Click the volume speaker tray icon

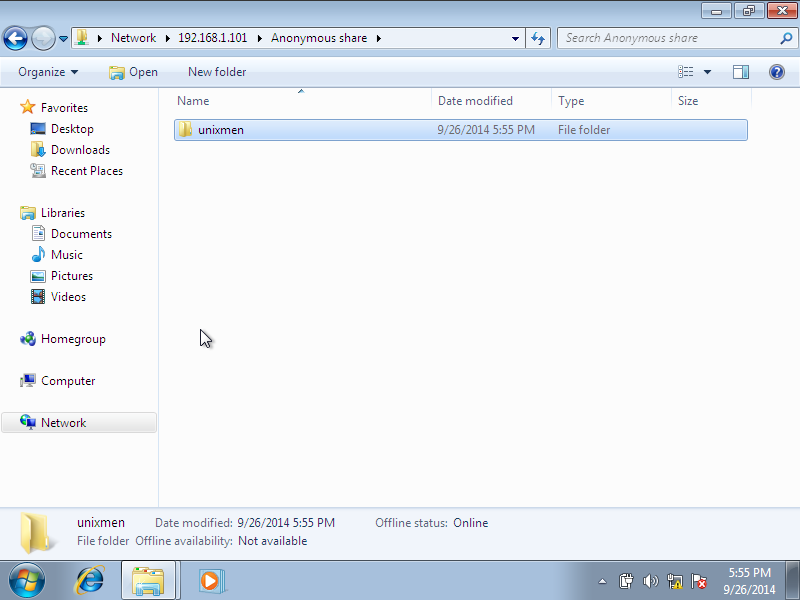pyautogui.click(x=651, y=581)
